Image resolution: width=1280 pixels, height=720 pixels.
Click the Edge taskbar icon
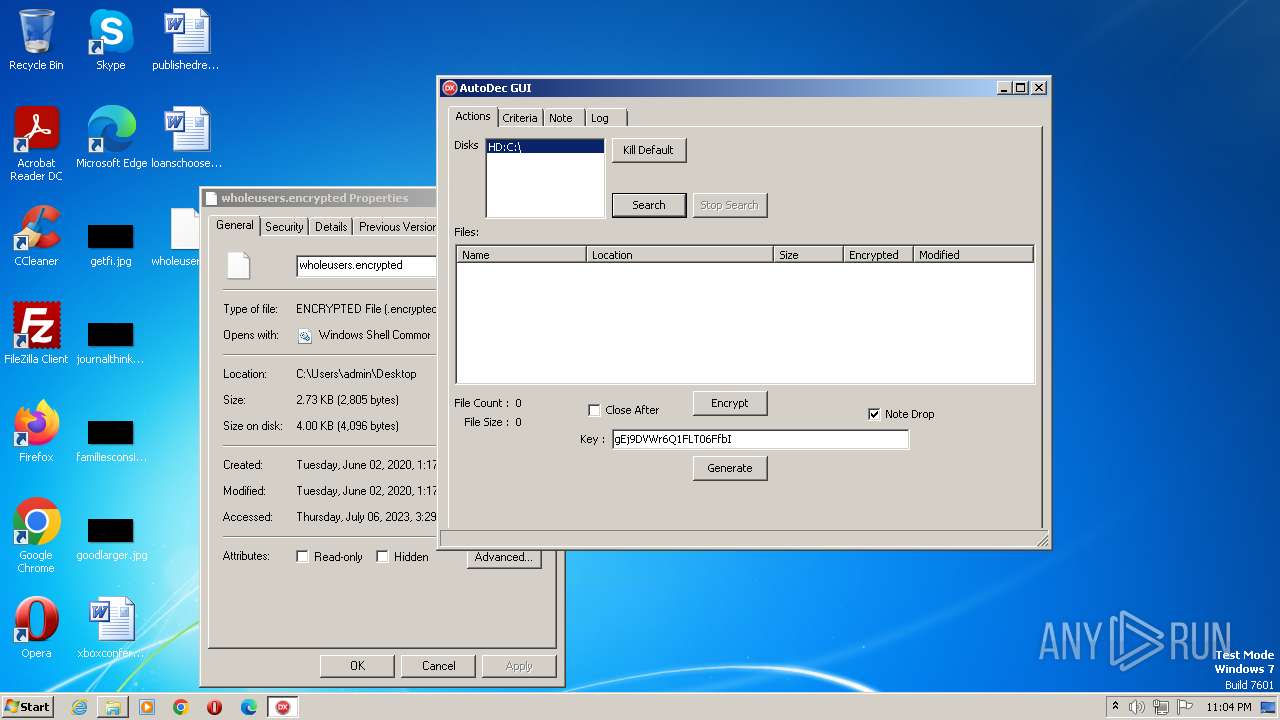tap(249, 707)
